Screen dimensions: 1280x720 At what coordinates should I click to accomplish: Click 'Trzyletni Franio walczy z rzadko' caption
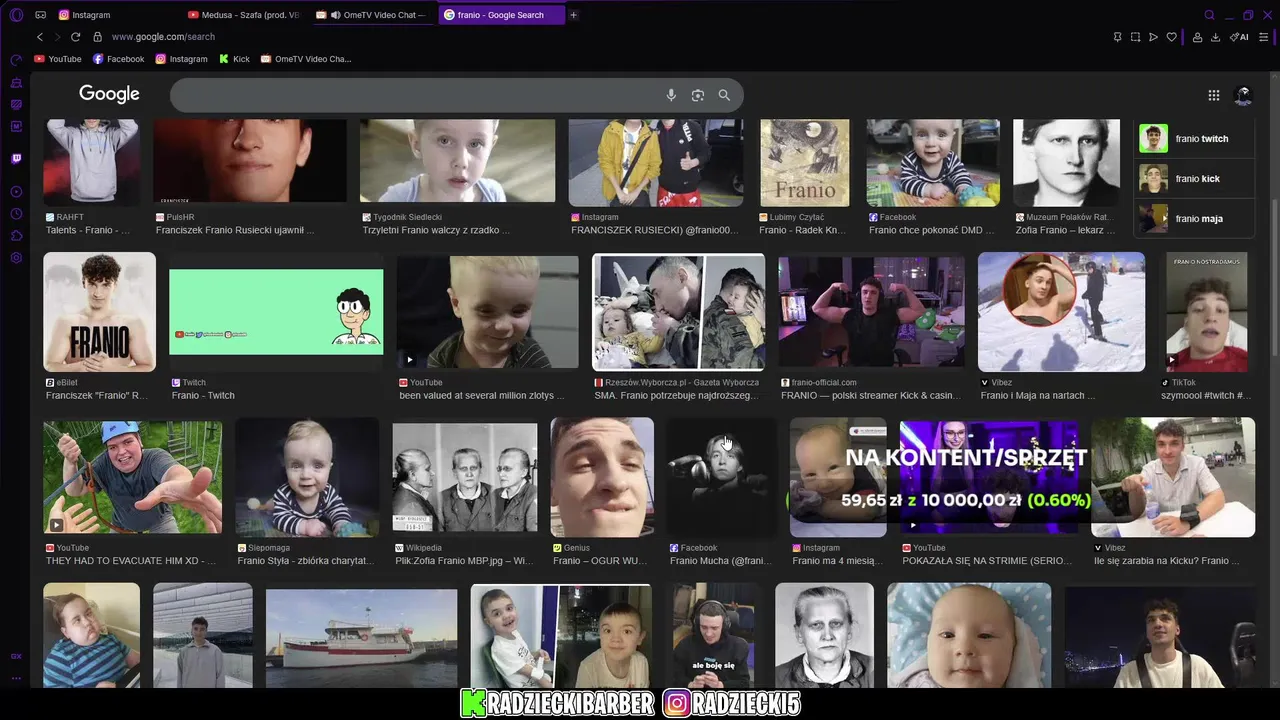point(436,230)
